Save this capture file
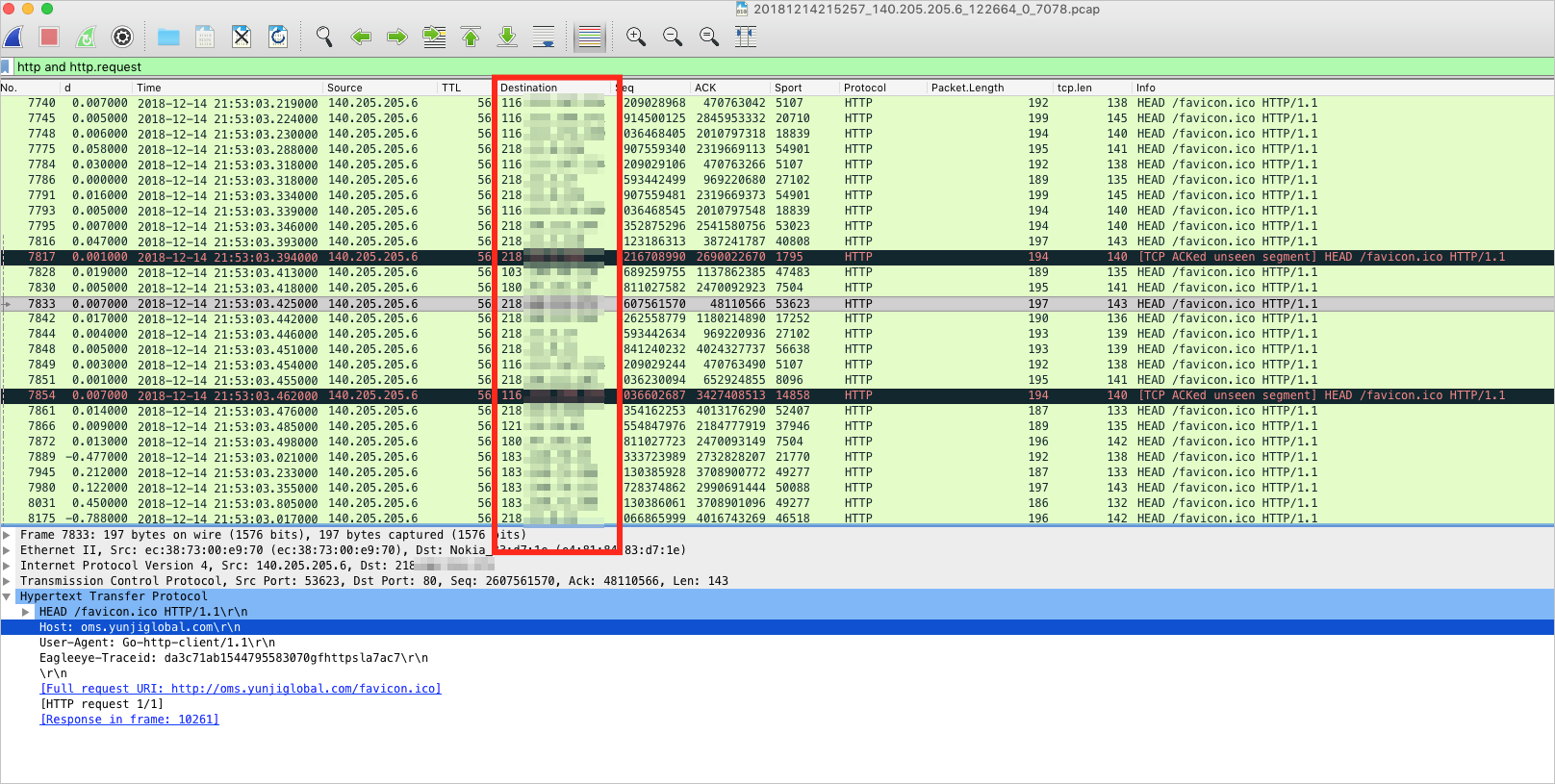Viewport: 1555px width, 784px height. (205, 38)
